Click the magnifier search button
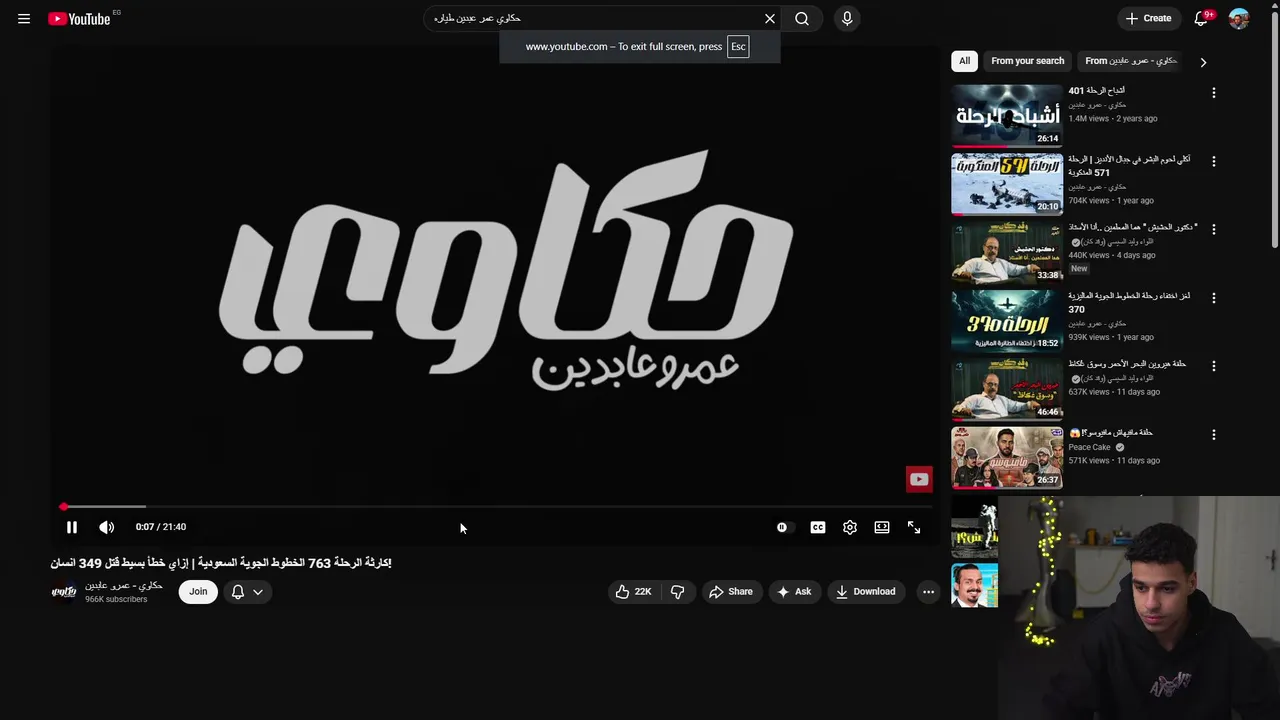 pyautogui.click(x=802, y=18)
